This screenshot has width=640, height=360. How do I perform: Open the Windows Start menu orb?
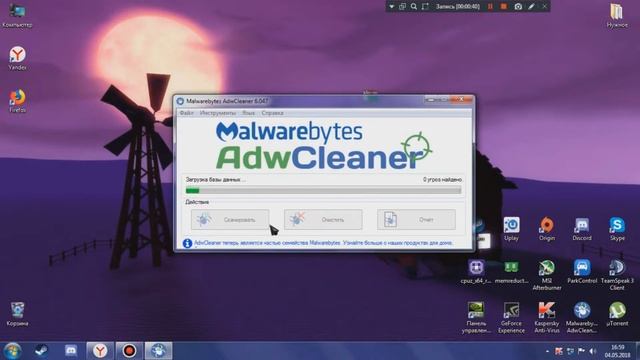[x=12, y=351]
